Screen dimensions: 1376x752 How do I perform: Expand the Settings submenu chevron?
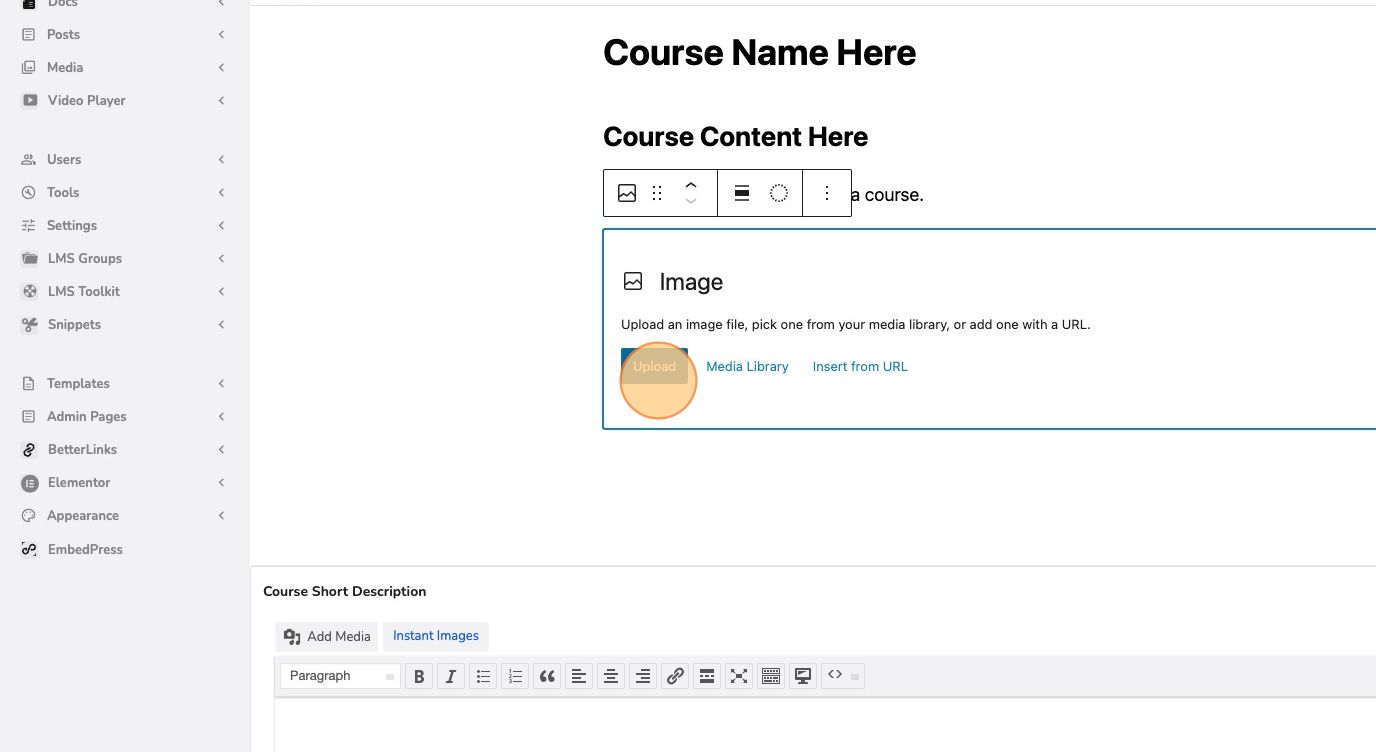[221, 225]
